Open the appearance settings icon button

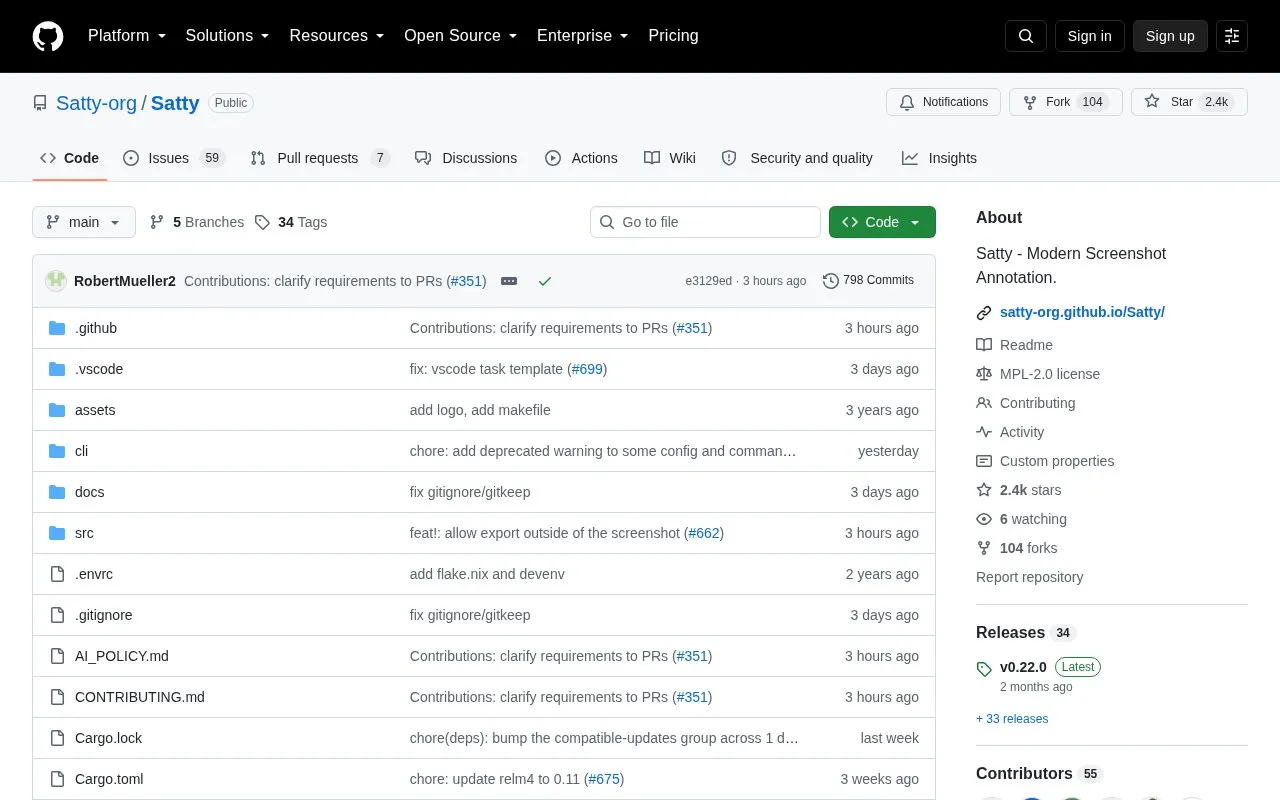click(x=1232, y=36)
